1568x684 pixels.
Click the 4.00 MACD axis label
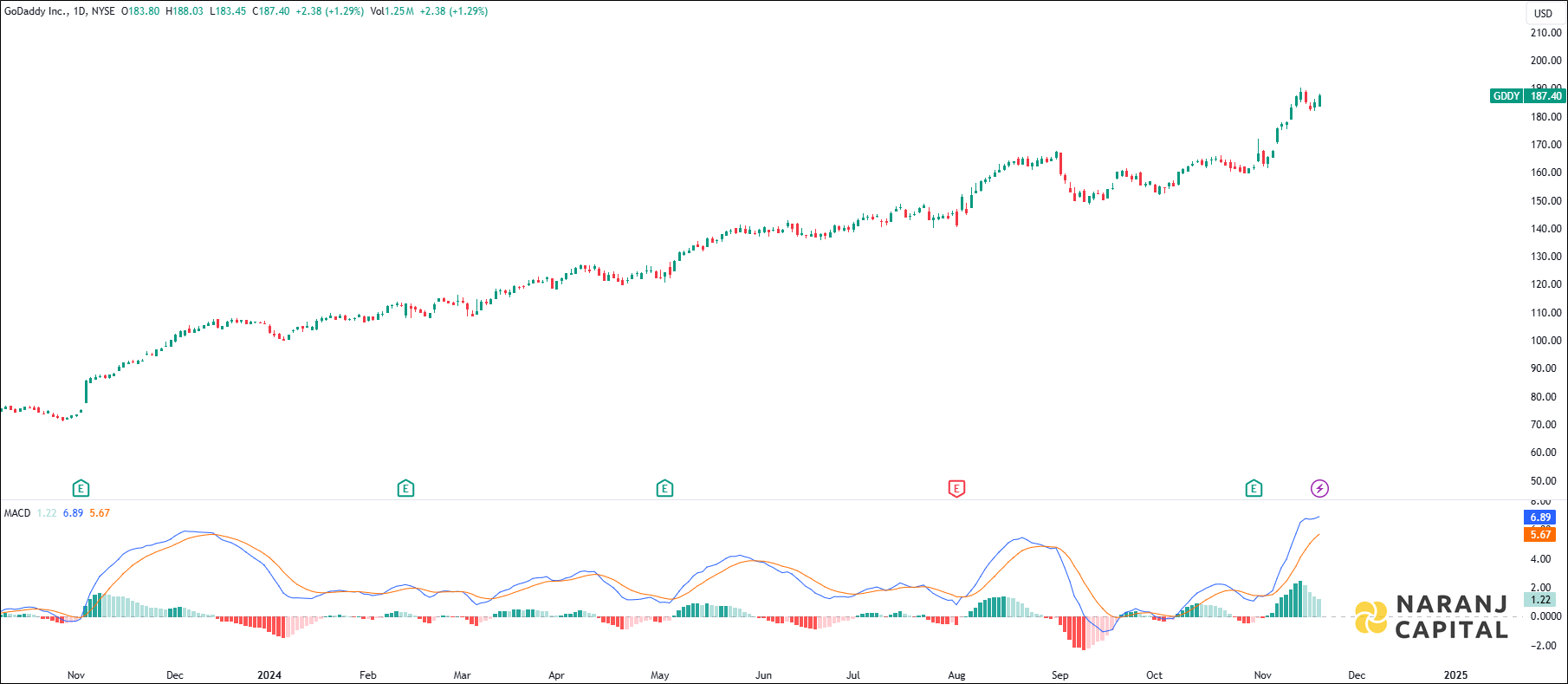pos(1540,560)
